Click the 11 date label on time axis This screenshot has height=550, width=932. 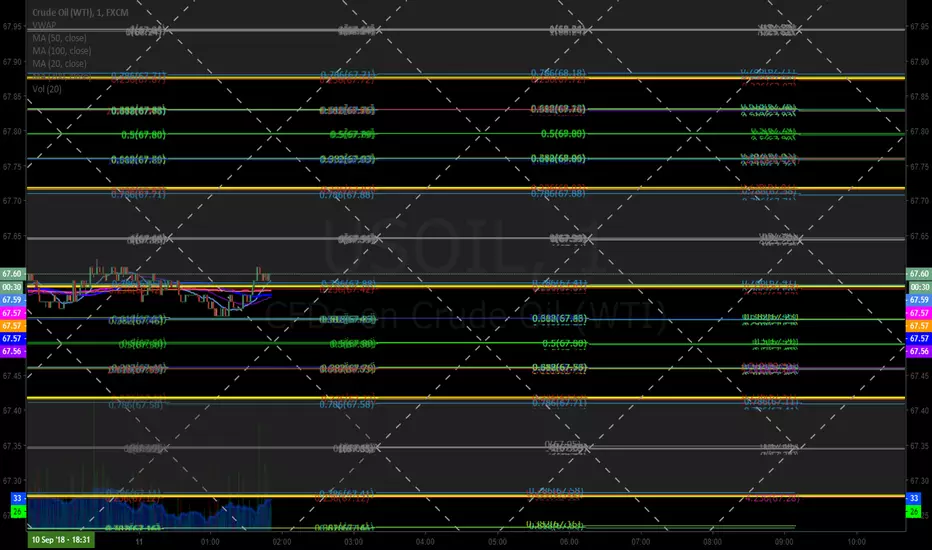tap(138, 542)
